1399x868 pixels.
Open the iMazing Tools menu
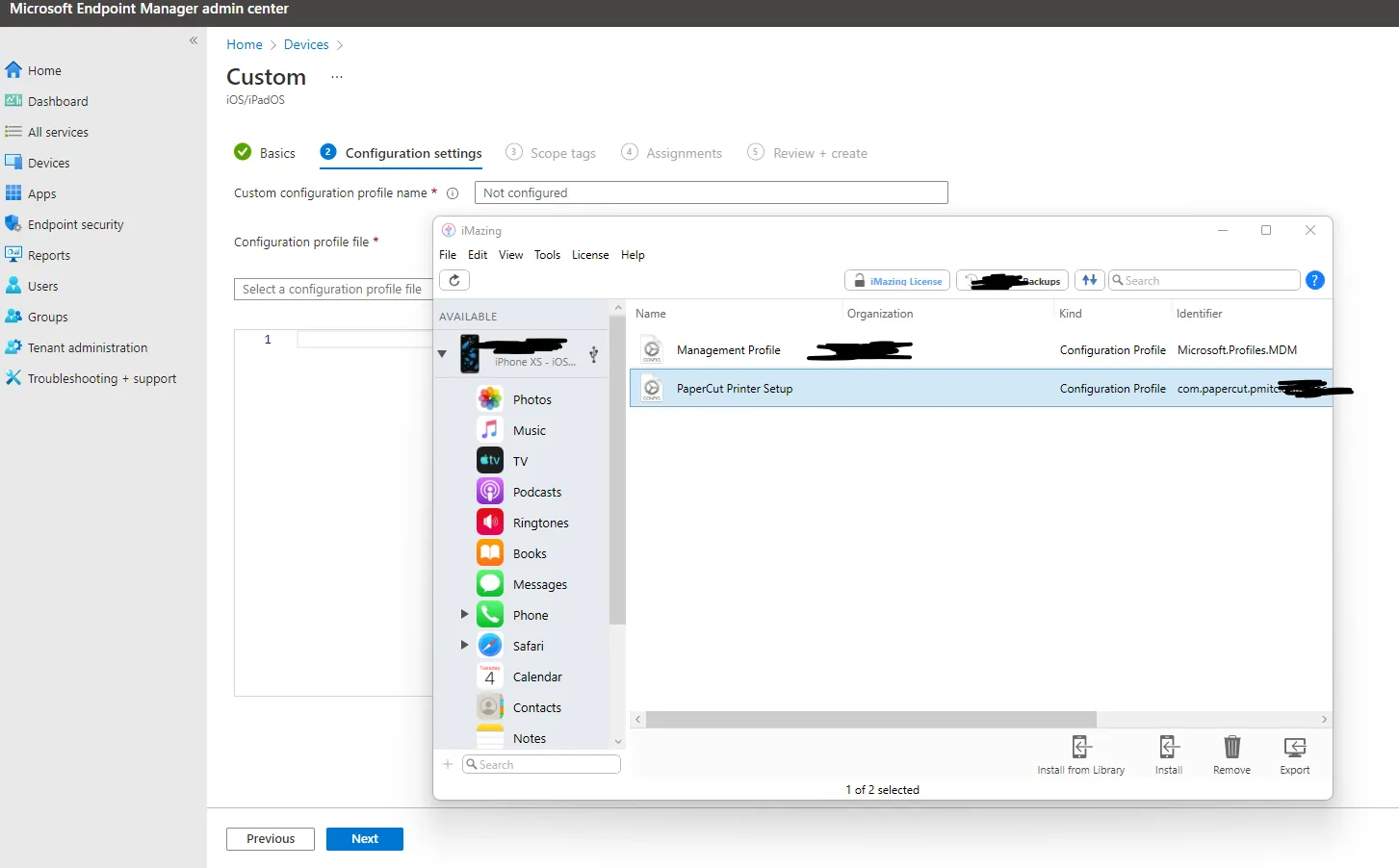[x=547, y=255]
